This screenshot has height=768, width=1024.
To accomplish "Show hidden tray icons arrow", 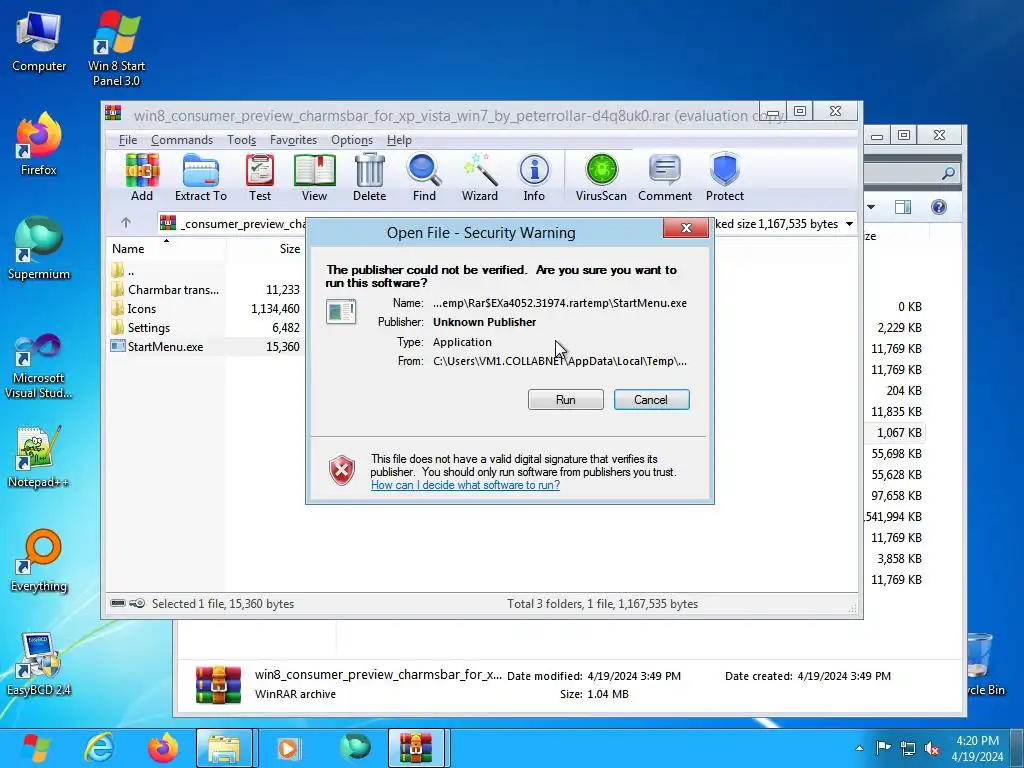I will [859, 748].
